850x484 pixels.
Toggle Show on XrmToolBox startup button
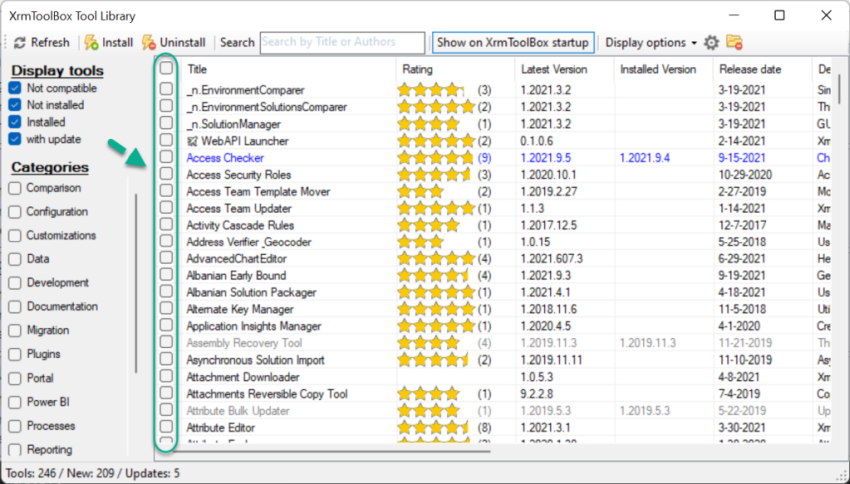coord(513,42)
